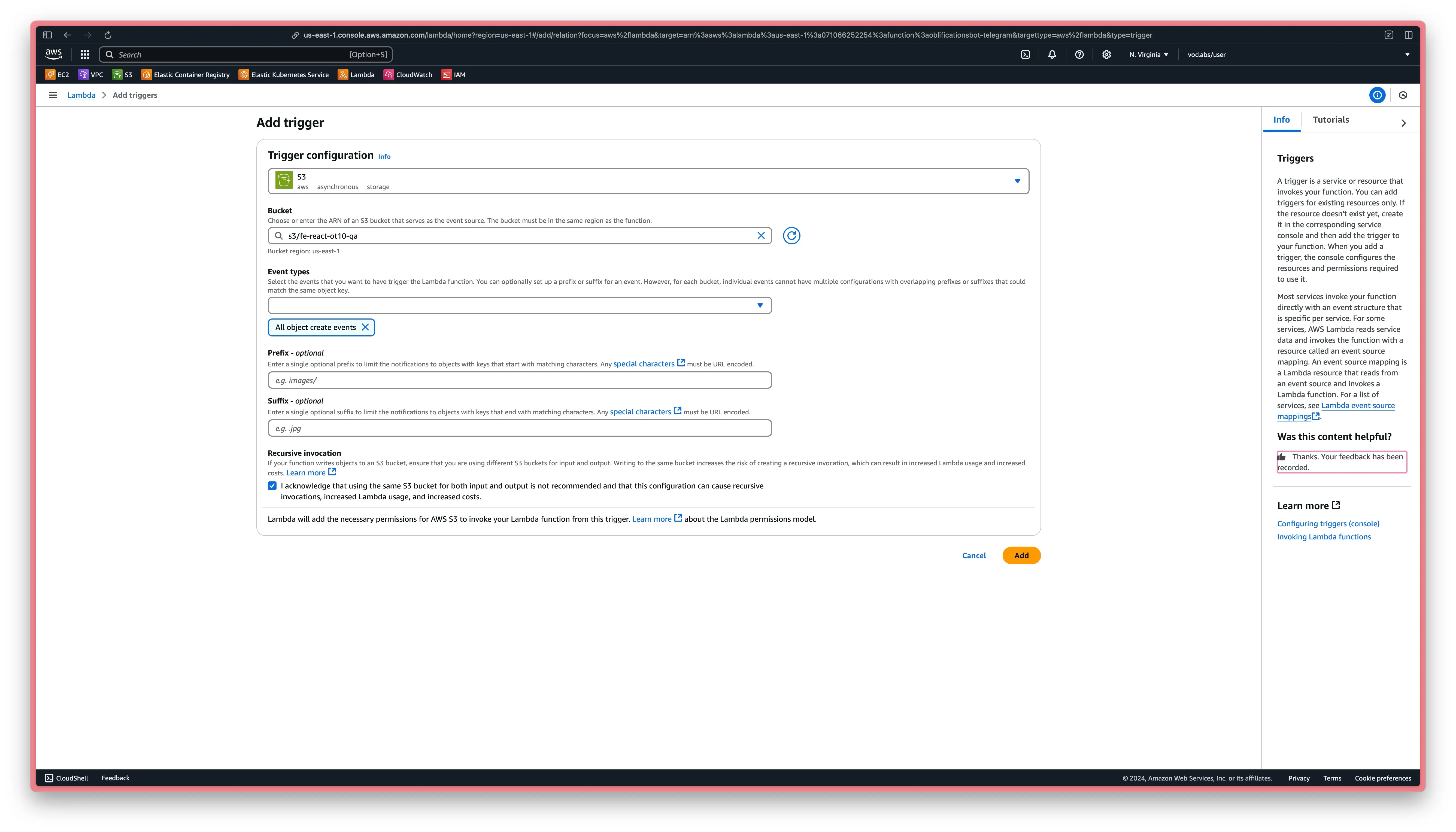Clear the bucket field value

click(x=761, y=235)
